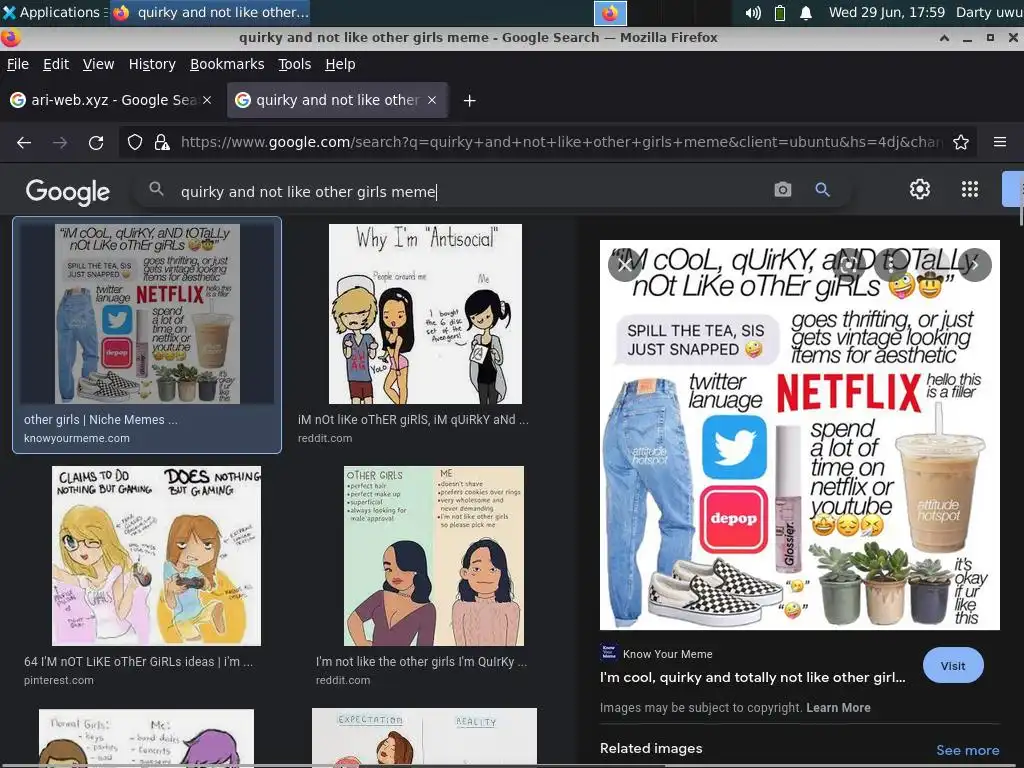Focus the Google search query field

[x=470, y=191]
